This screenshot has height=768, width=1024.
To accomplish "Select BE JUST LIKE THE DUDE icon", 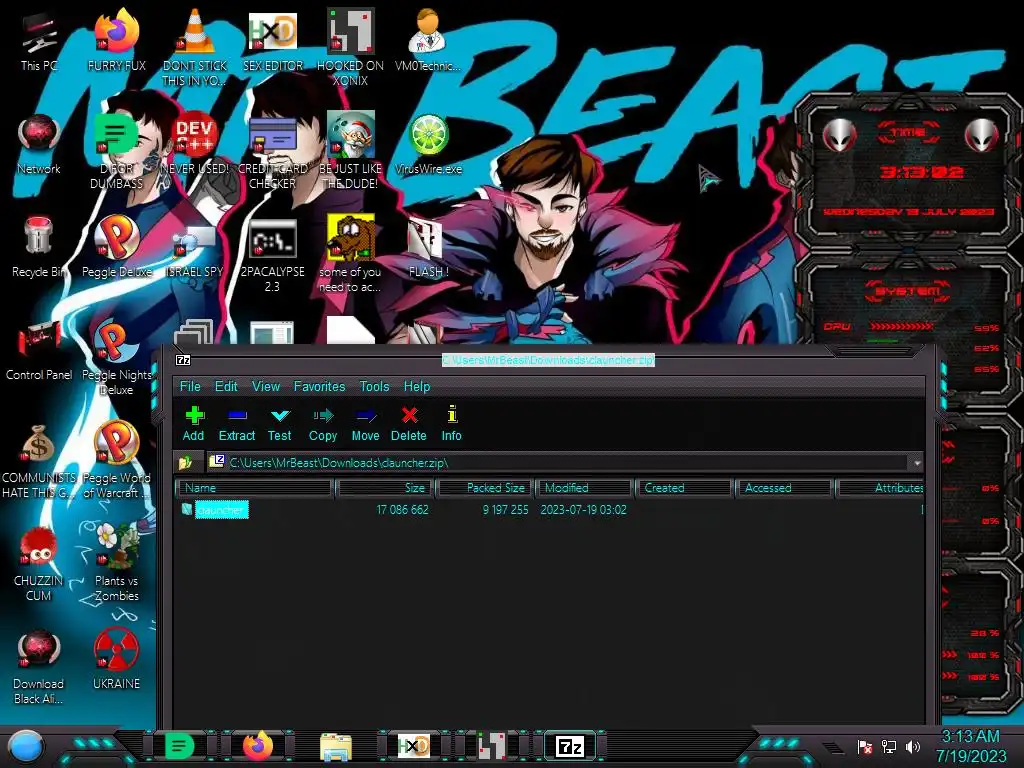I will click(351, 150).
